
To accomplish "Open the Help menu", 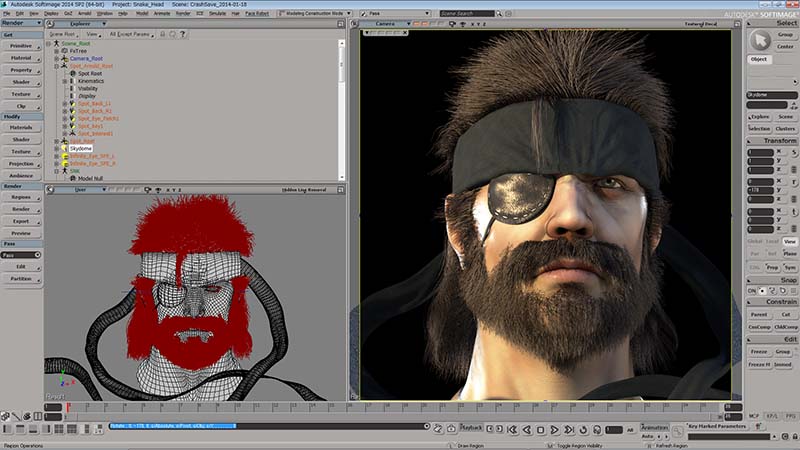I will click(x=123, y=14).
